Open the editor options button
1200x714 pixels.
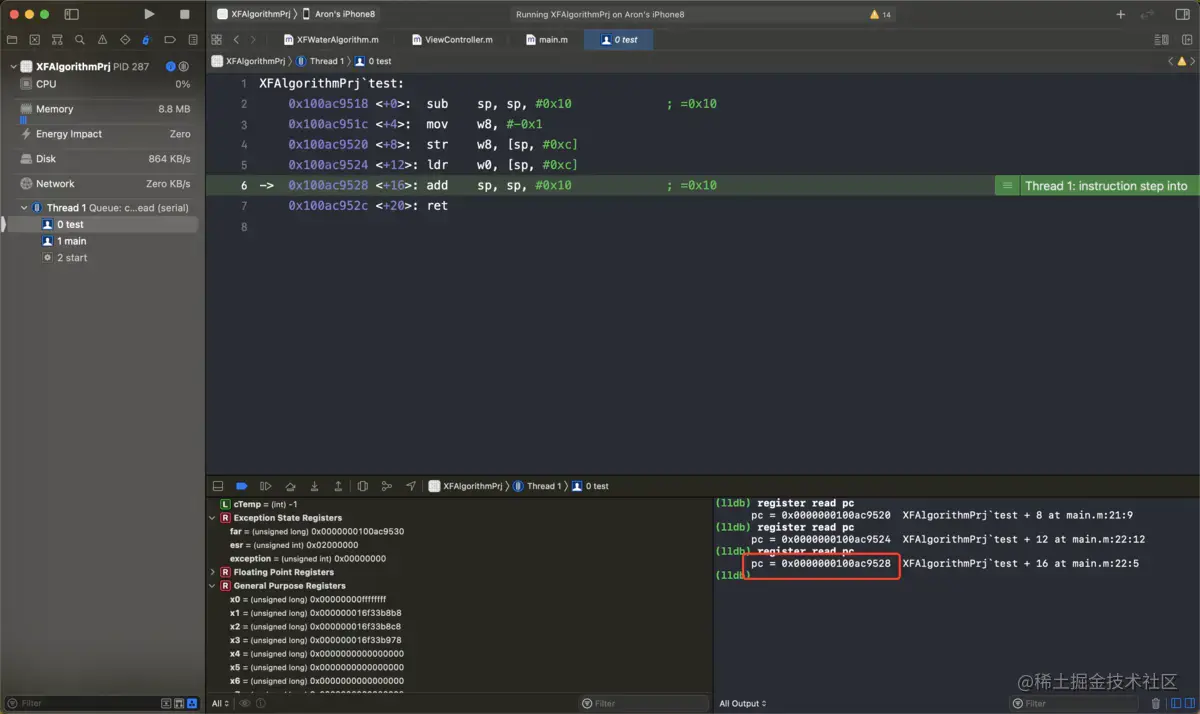click(x=1161, y=40)
